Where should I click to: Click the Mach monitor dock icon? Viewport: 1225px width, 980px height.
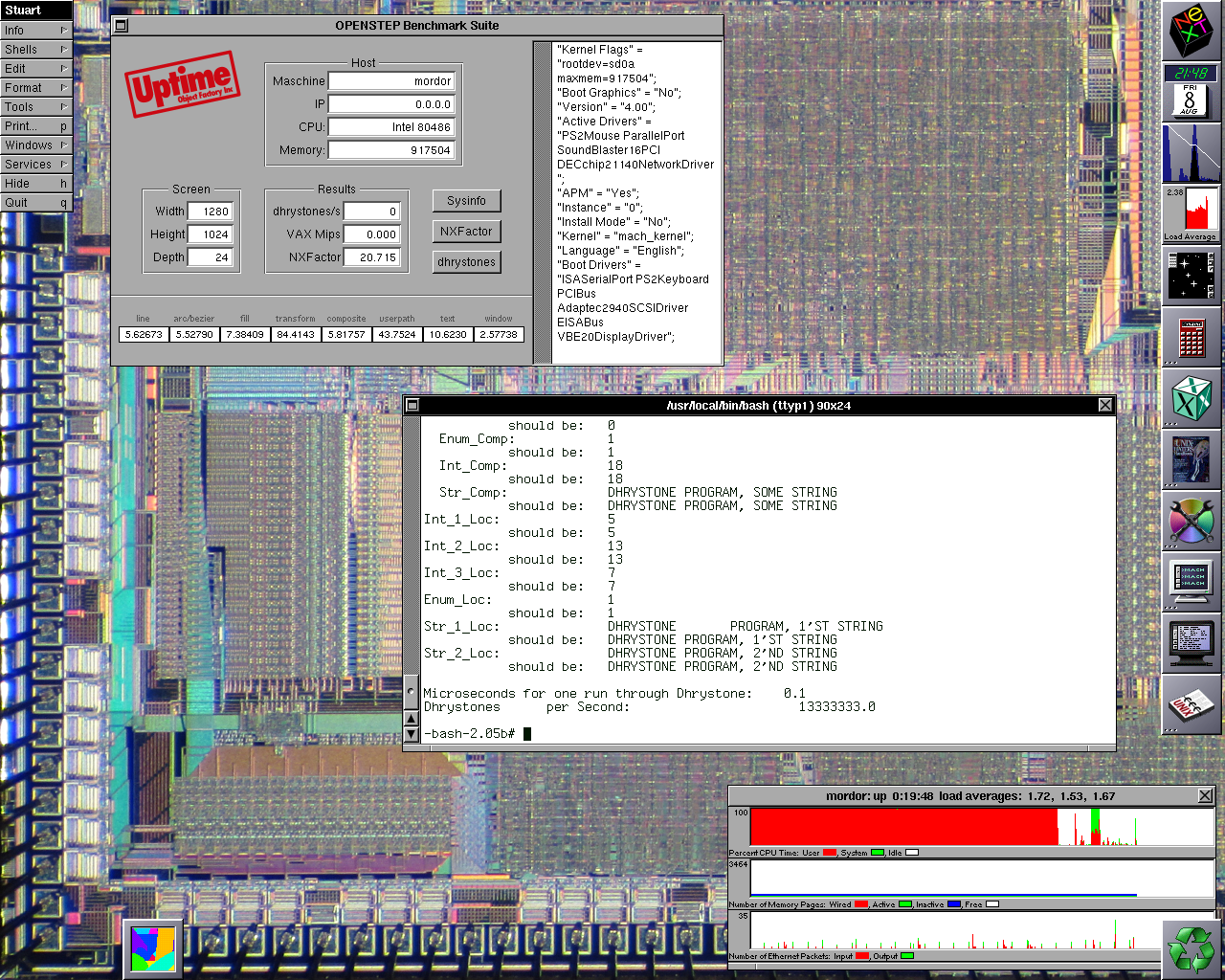point(1192,582)
